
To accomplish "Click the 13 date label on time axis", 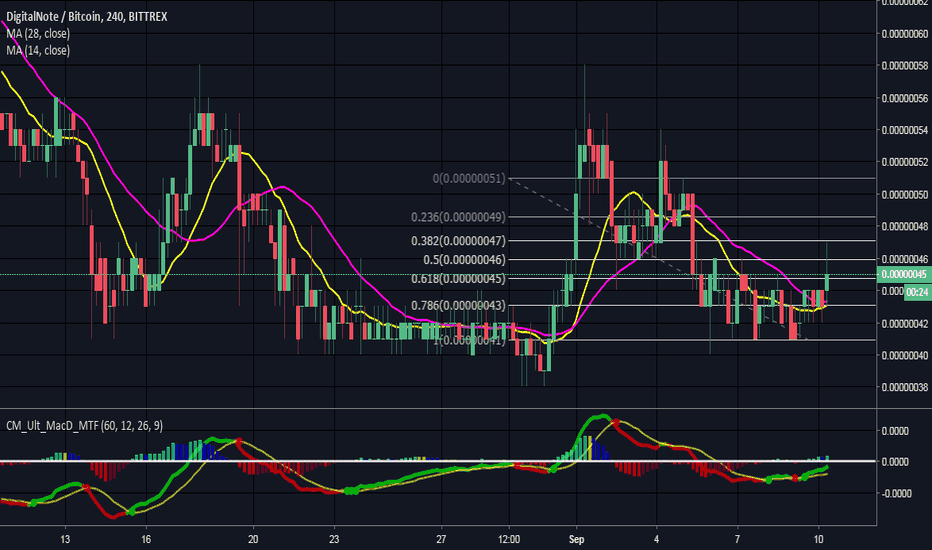I will click(x=65, y=539).
